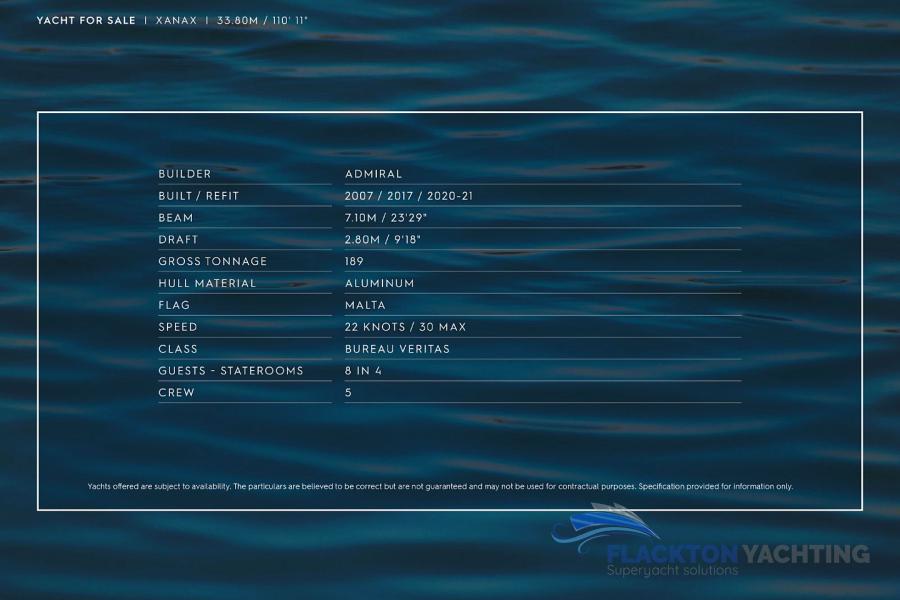Screen dimensions: 900x600
Task: Click the ADMIRAL builder value
Action: [373, 174]
